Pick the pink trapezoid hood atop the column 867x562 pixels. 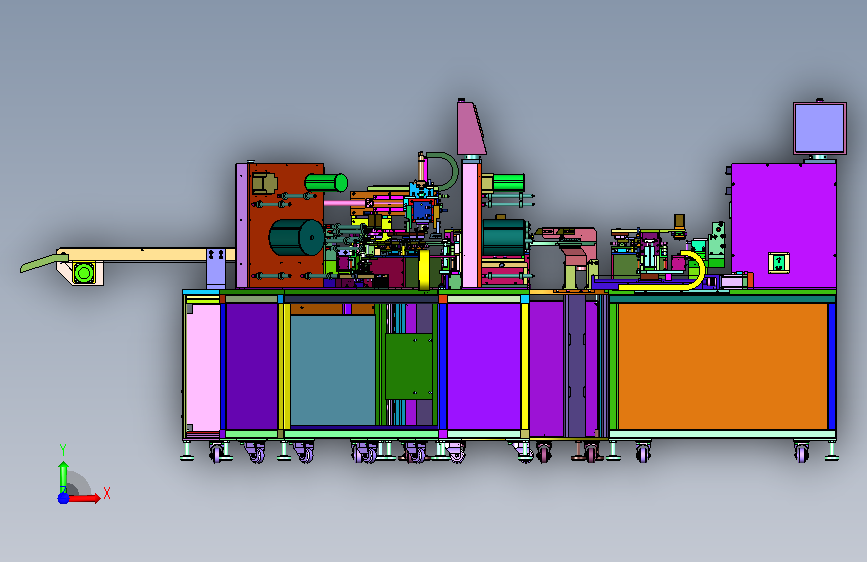point(471,128)
